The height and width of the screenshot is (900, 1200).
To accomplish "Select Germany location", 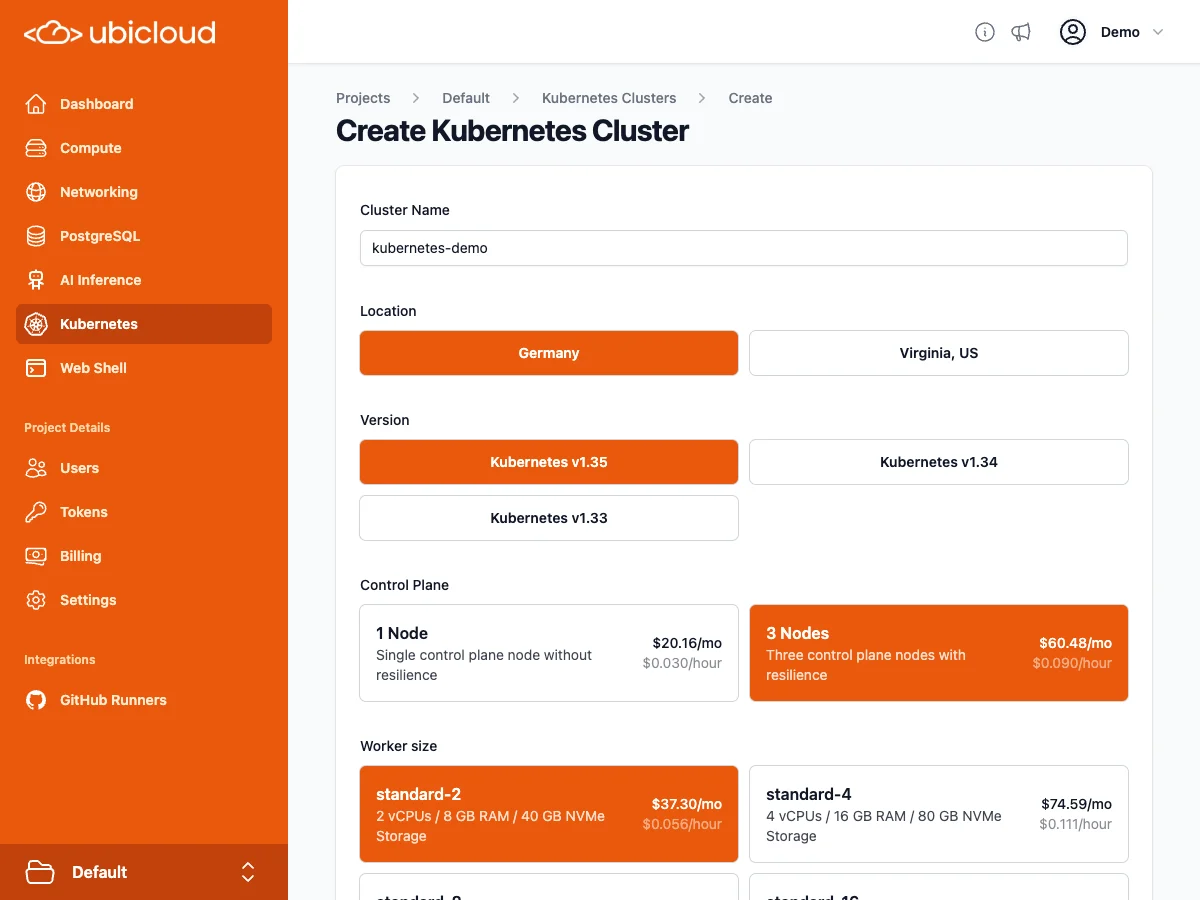I will (x=549, y=353).
